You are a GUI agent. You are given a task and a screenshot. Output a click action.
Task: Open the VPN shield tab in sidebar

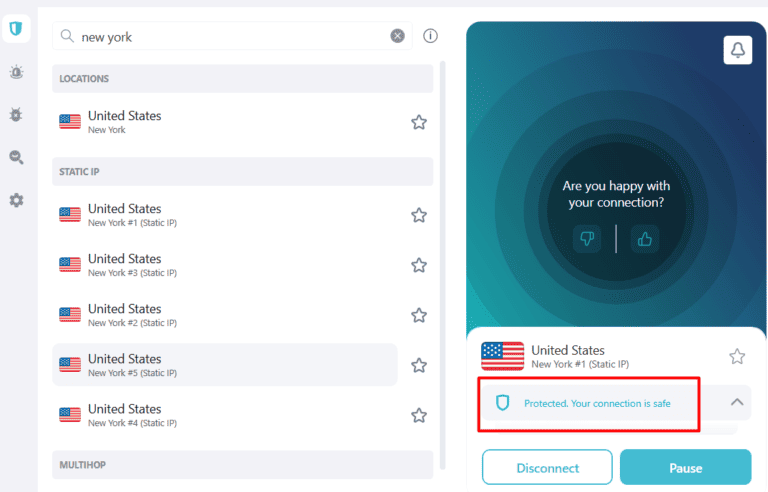point(16,28)
